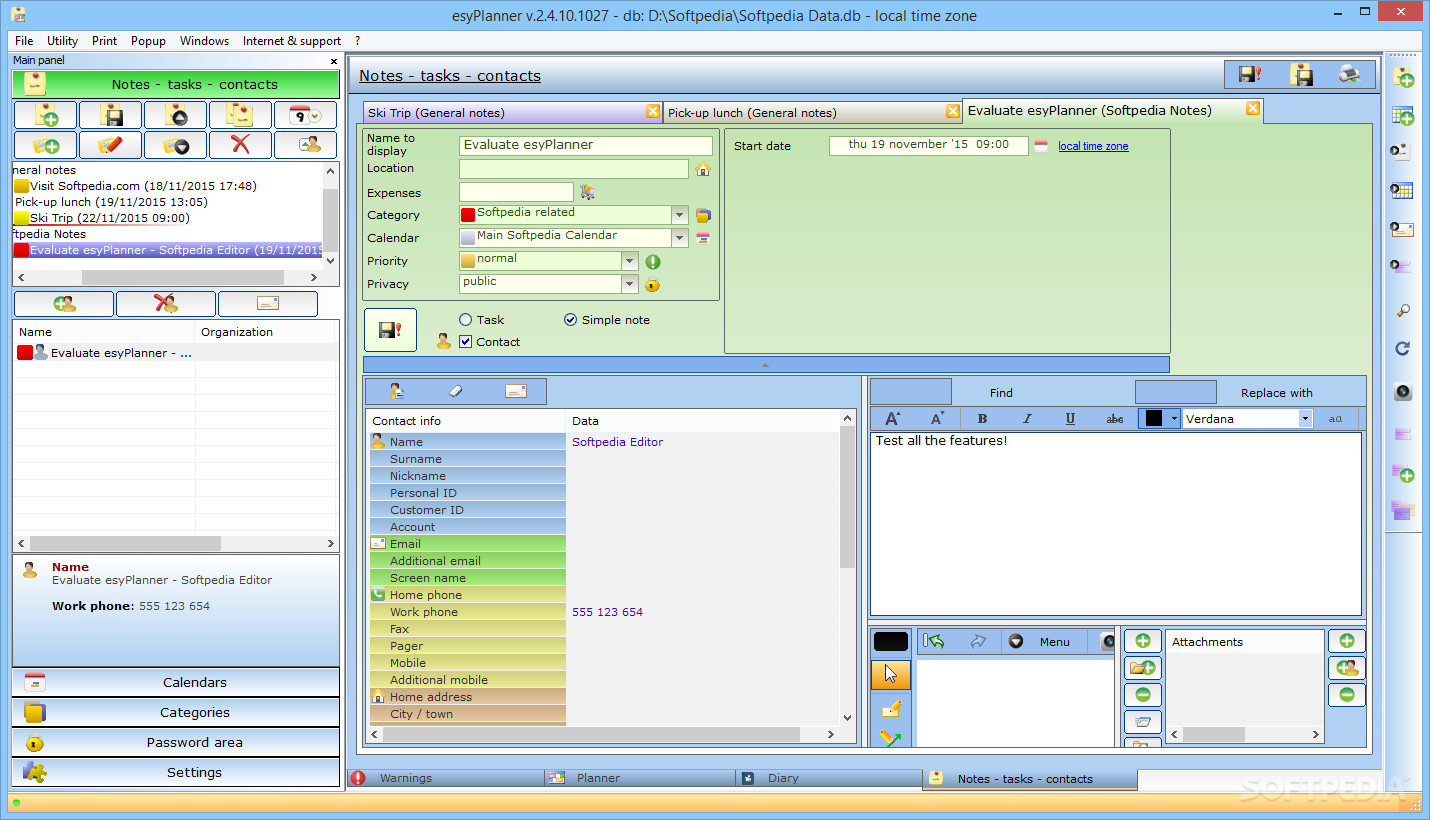Click the refresh icon in right sidebar
This screenshot has height=820, width=1430.
[1403, 349]
